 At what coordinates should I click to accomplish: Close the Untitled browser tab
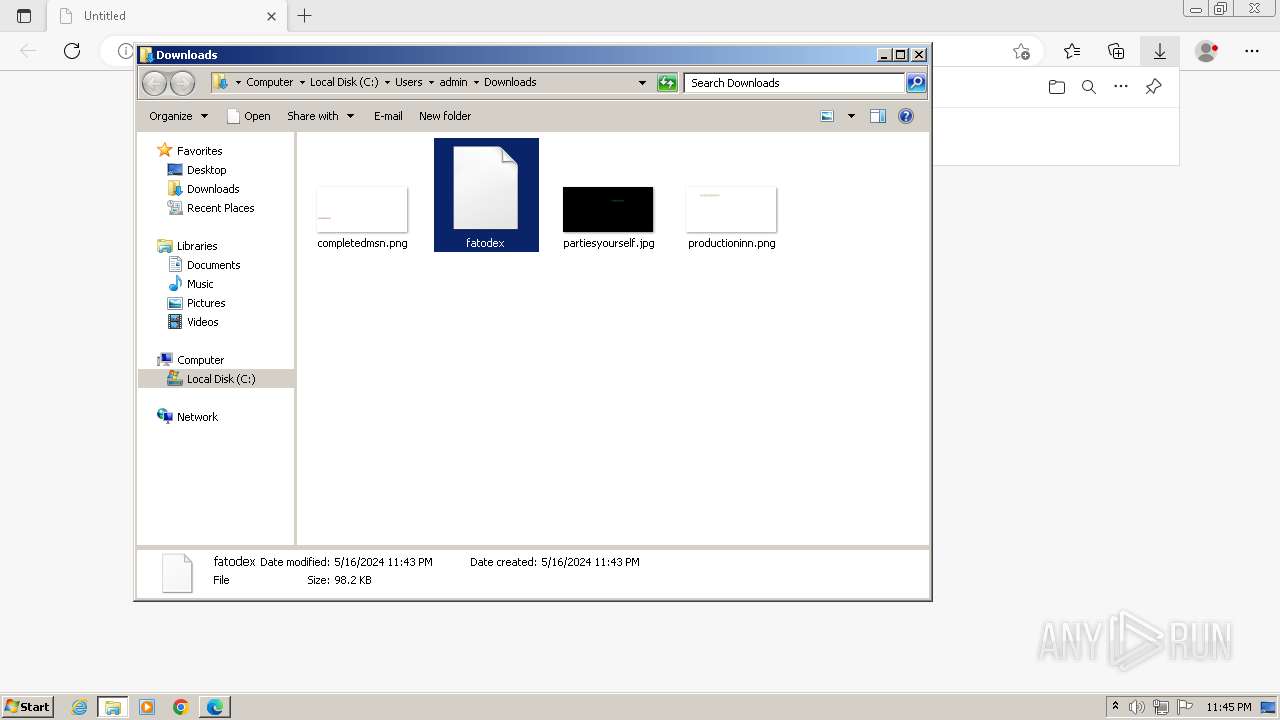tap(271, 16)
